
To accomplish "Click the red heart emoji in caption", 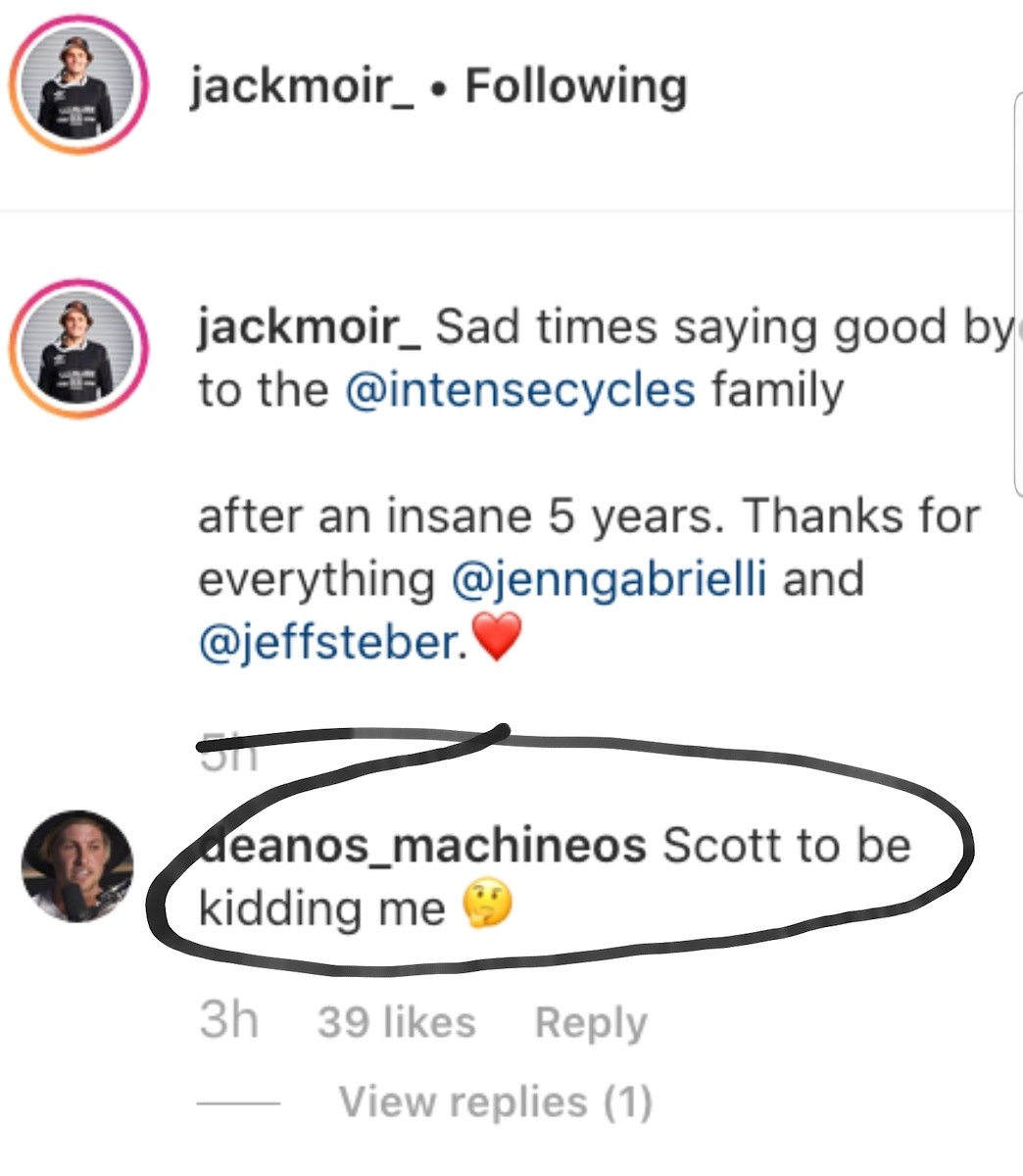I will pyautogui.click(x=497, y=640).
